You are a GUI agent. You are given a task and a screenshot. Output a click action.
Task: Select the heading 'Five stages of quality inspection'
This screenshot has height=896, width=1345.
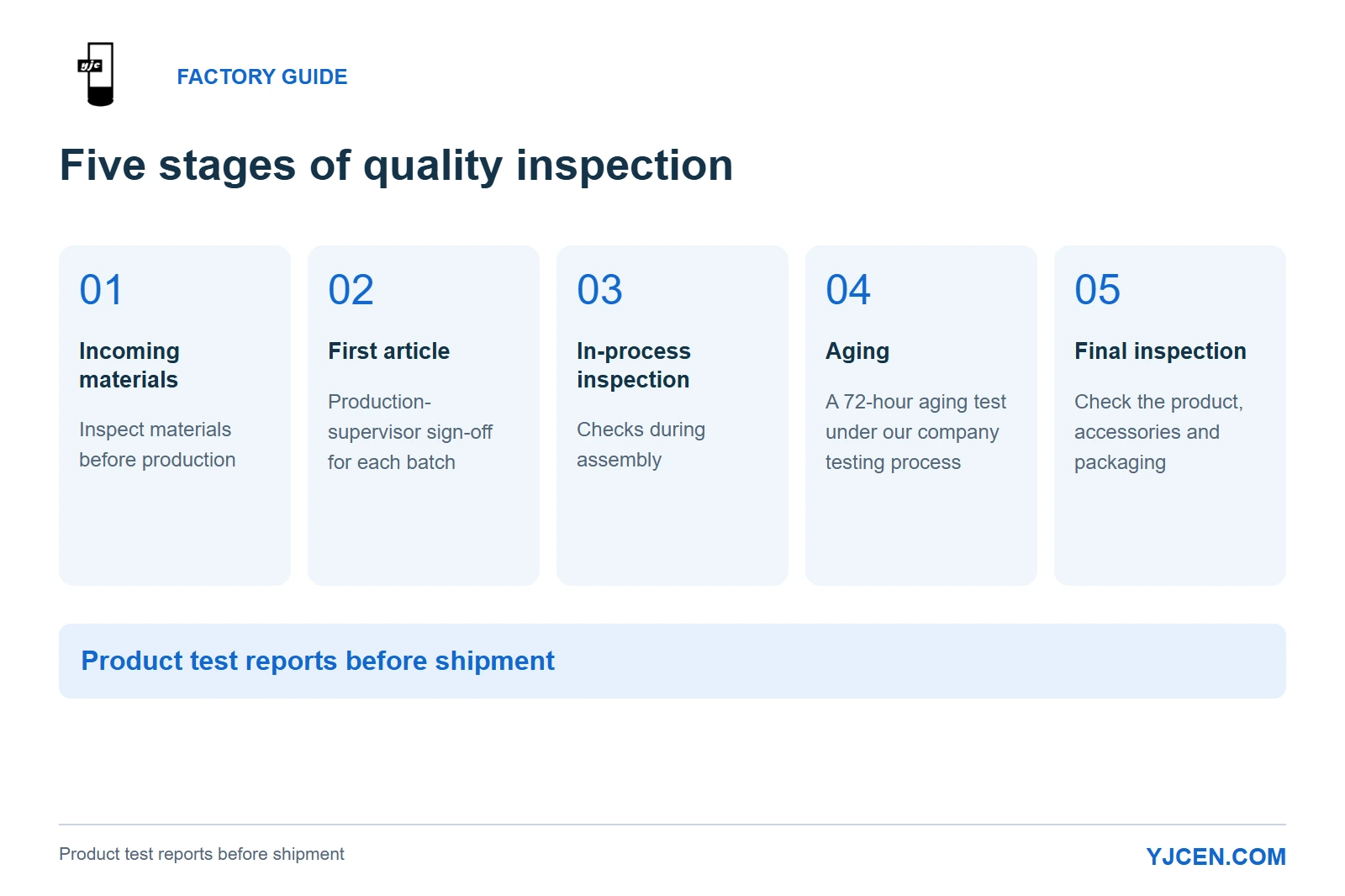[396, 165]
